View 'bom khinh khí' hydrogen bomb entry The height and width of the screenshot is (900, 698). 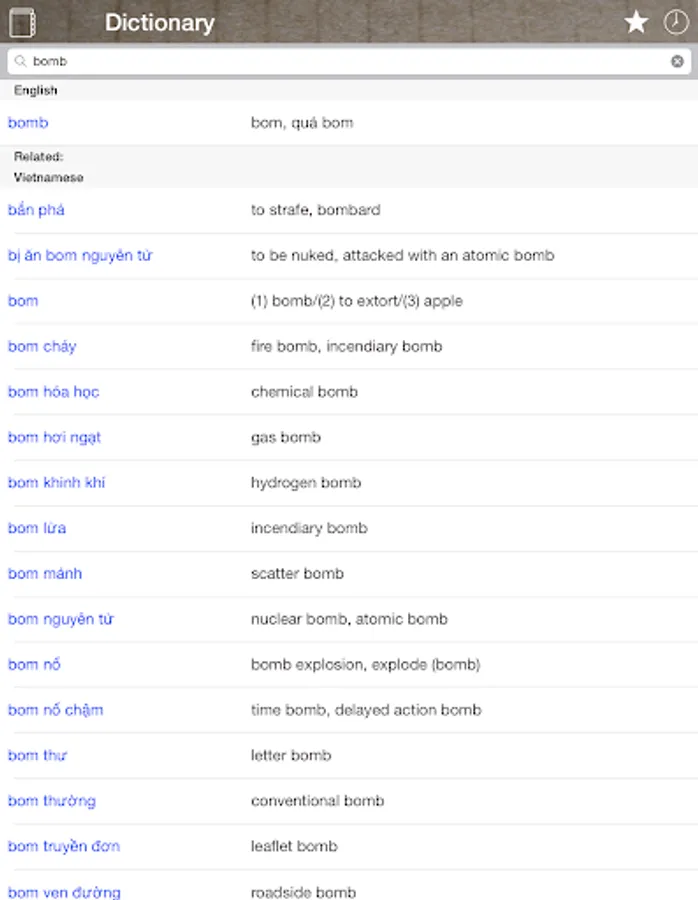[55, 482]
